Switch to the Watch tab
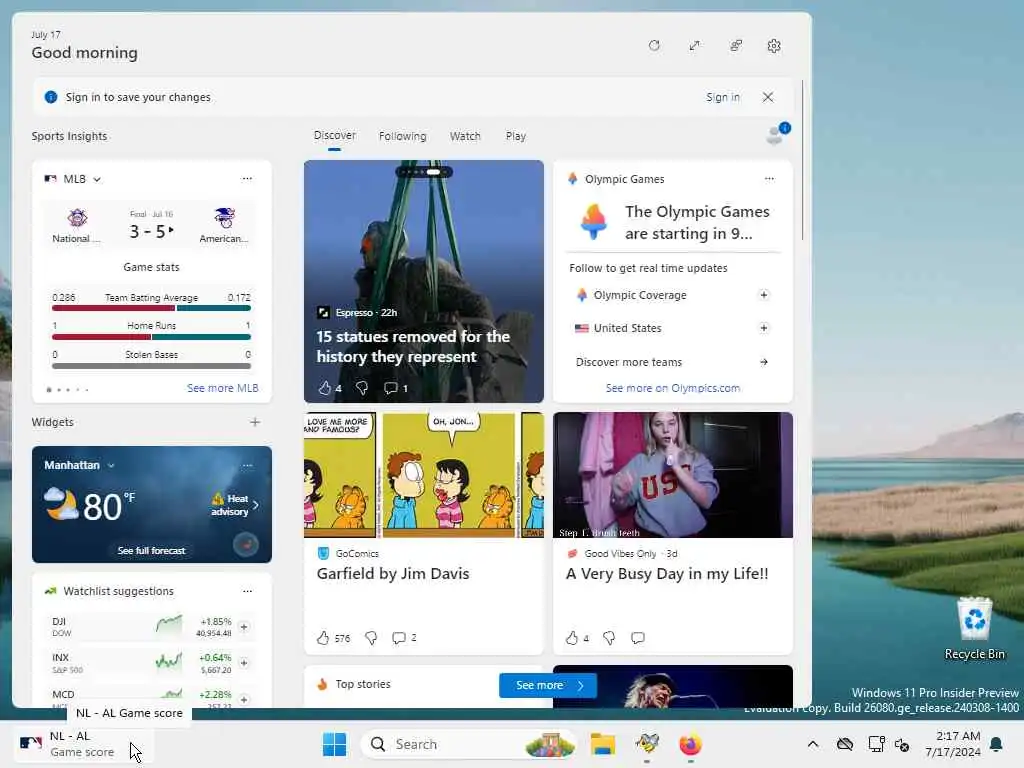1024x768 pixels. click(x=465, y=136)
